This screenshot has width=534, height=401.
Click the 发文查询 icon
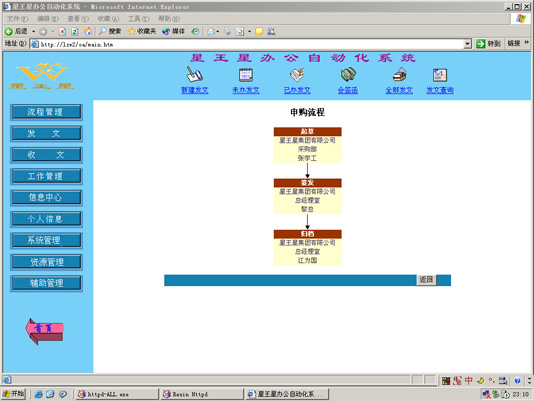coord(440,75)
